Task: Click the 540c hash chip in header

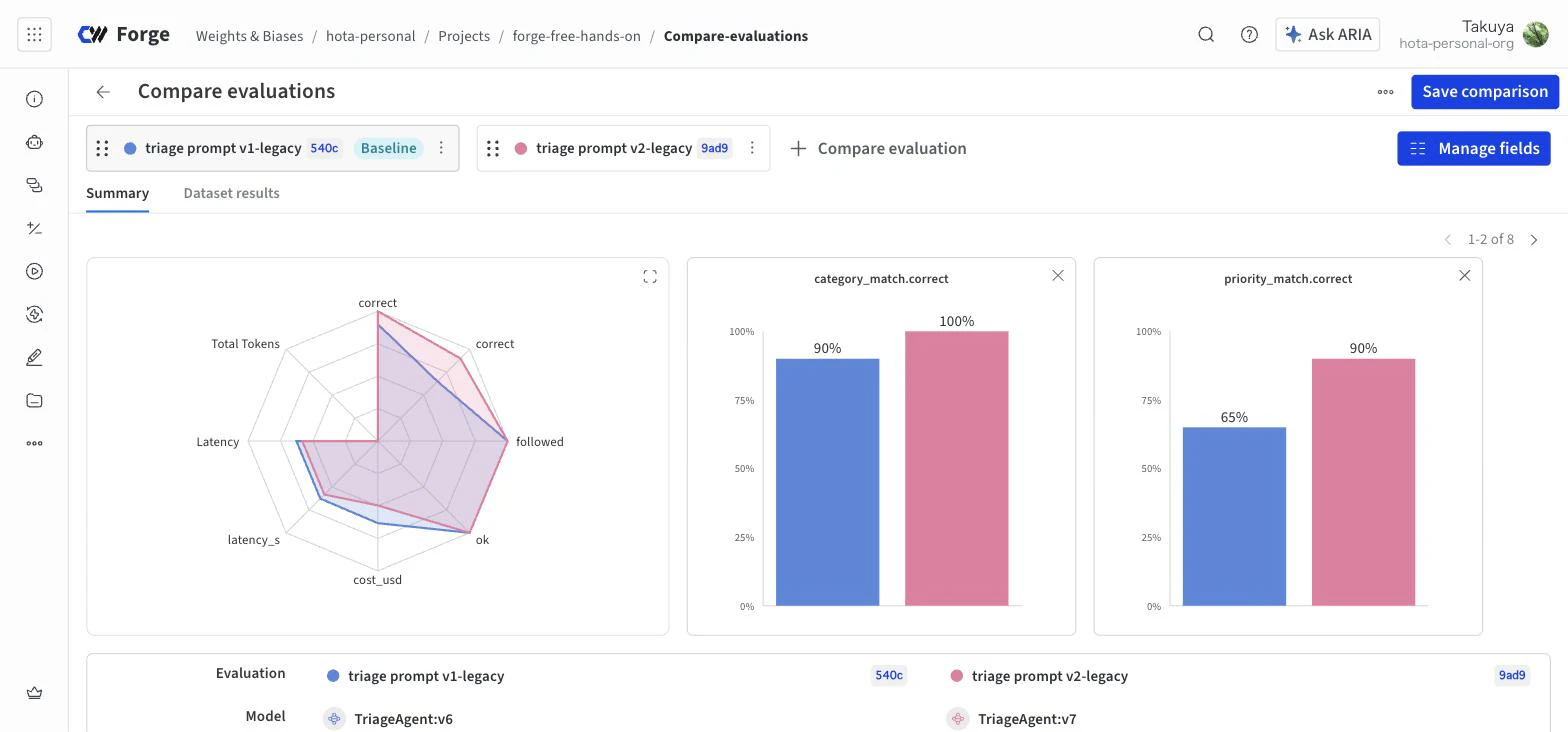Action: click(324, 148)
